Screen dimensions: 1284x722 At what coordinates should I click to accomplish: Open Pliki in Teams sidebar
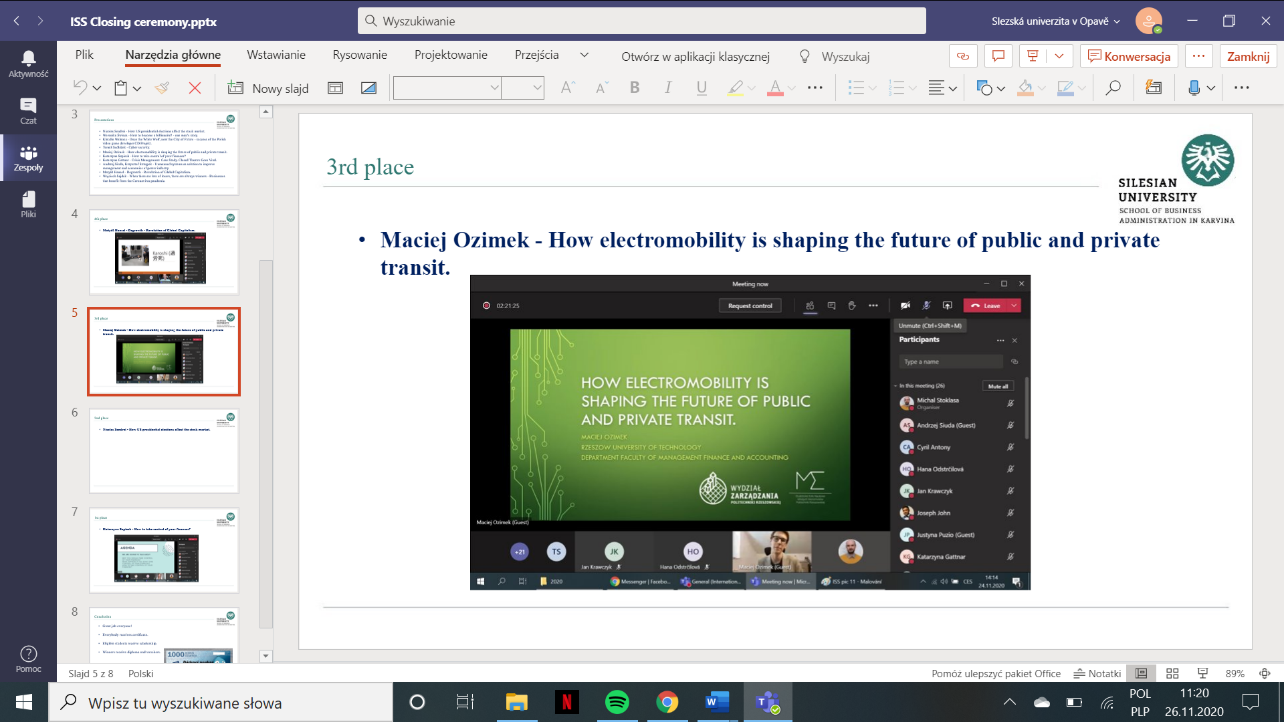28,203
